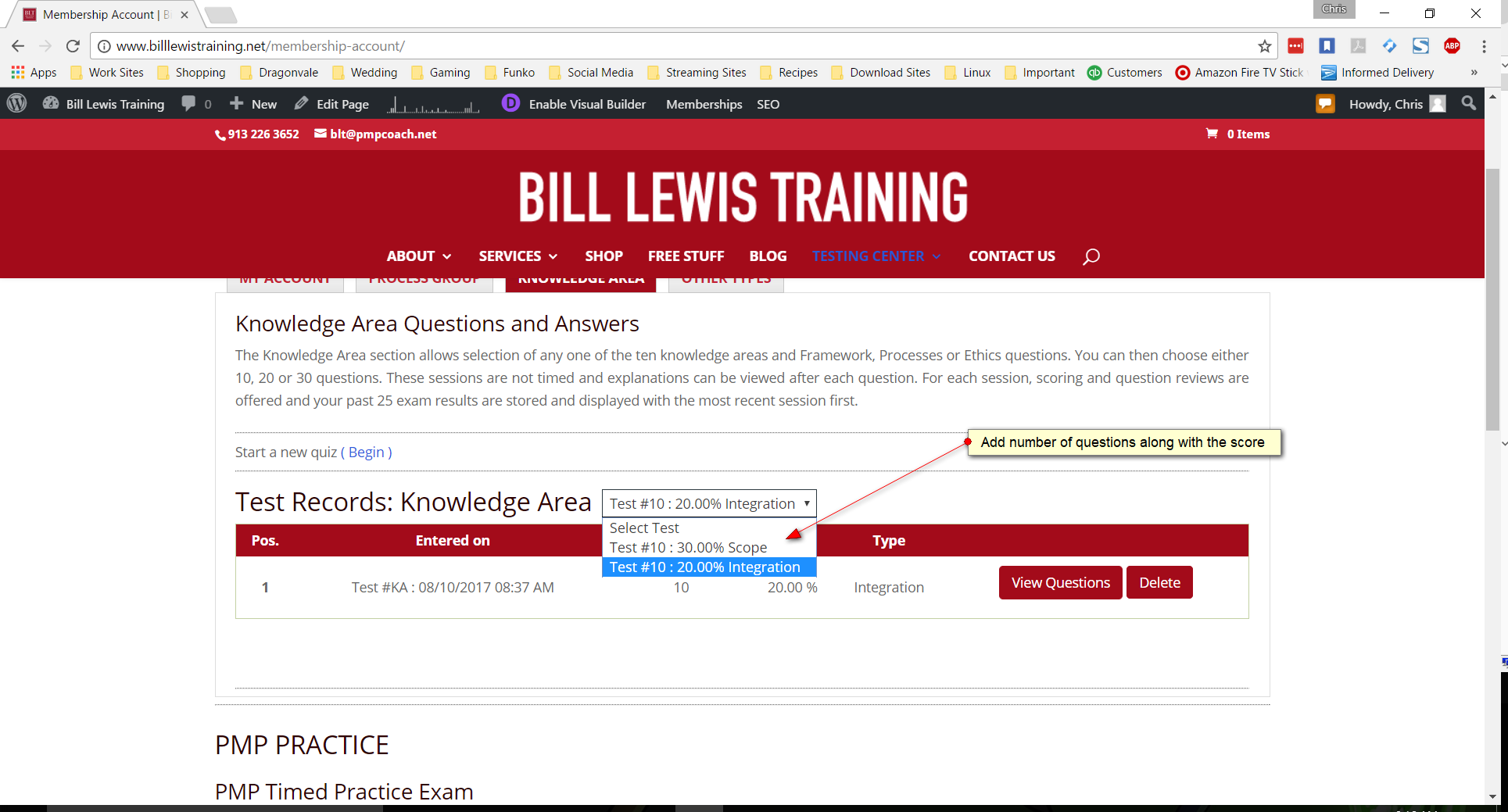Open the SHOP menu item
Image resolution: width=1508 pixels, height=812 pixels.
click(604, 256)
